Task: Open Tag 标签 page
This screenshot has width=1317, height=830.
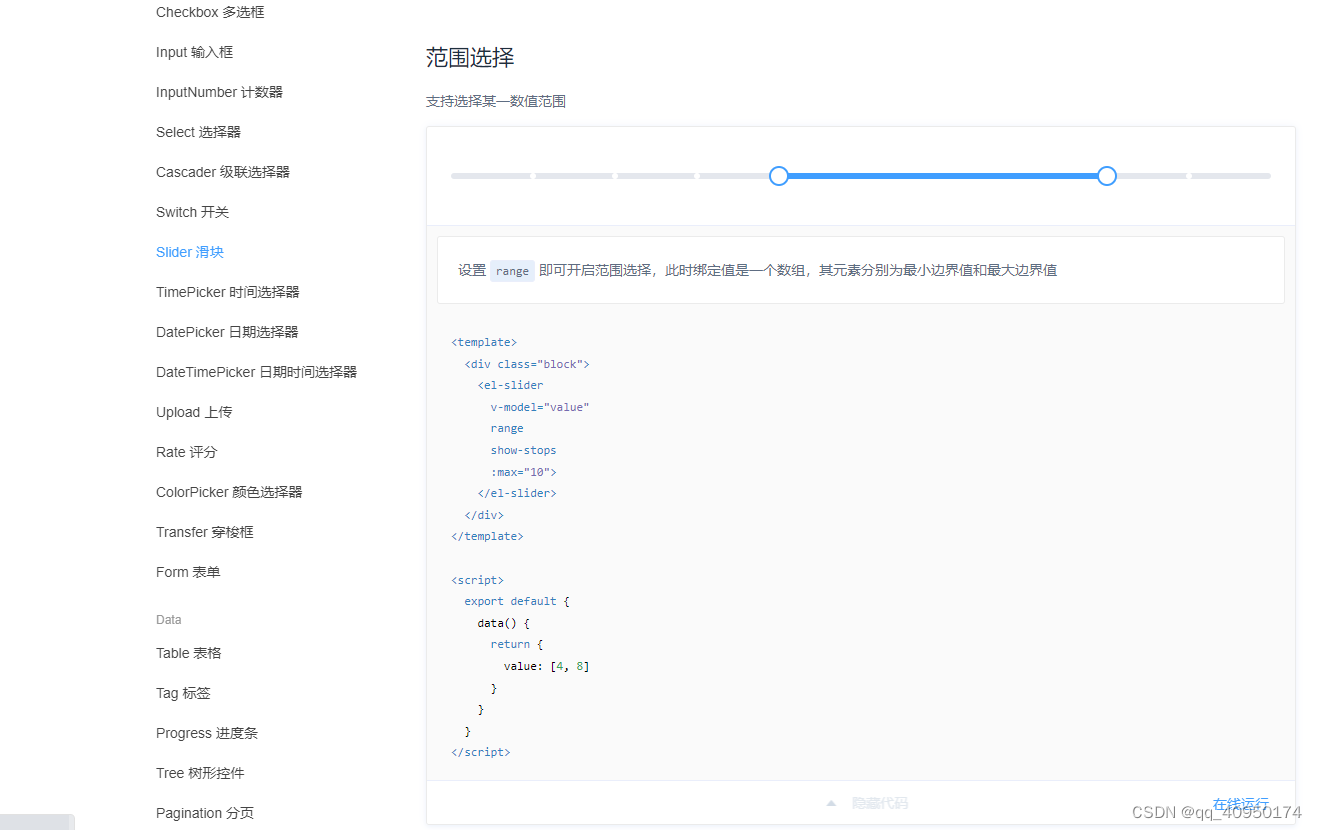Action: [183, 693]
